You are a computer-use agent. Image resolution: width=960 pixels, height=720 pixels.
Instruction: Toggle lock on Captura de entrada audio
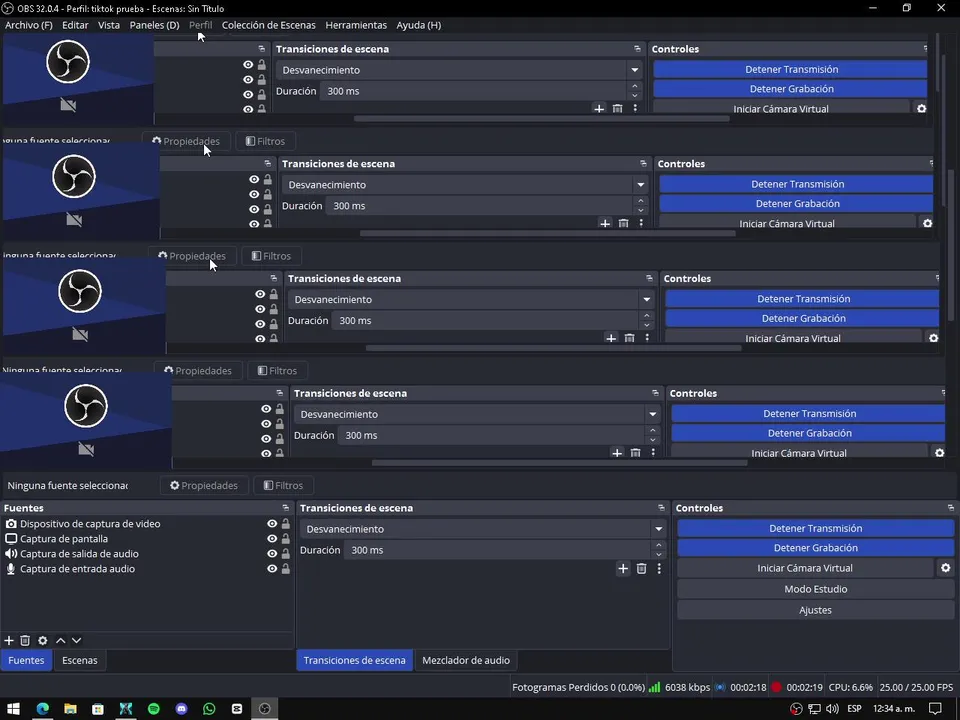point(286,569)
